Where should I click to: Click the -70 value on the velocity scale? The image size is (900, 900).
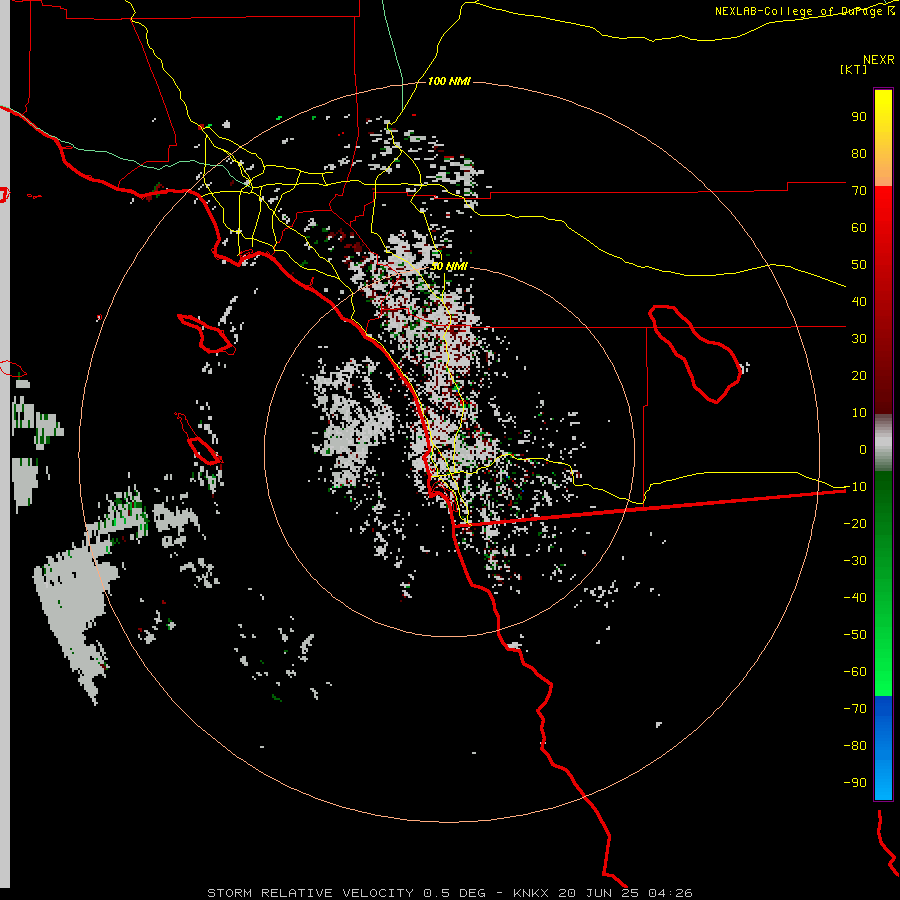[855, 709]
